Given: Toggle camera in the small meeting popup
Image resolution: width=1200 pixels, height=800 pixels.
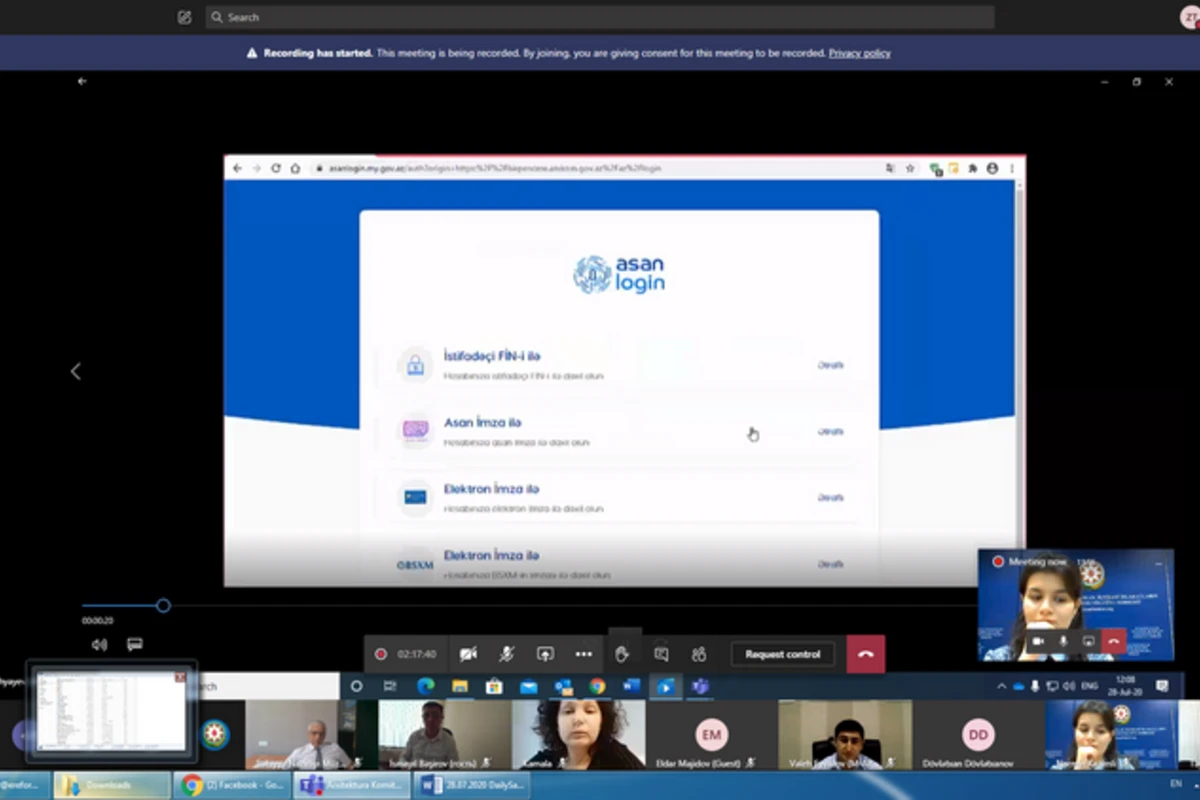Looking at the screenshot, I should click(1038, 641).
